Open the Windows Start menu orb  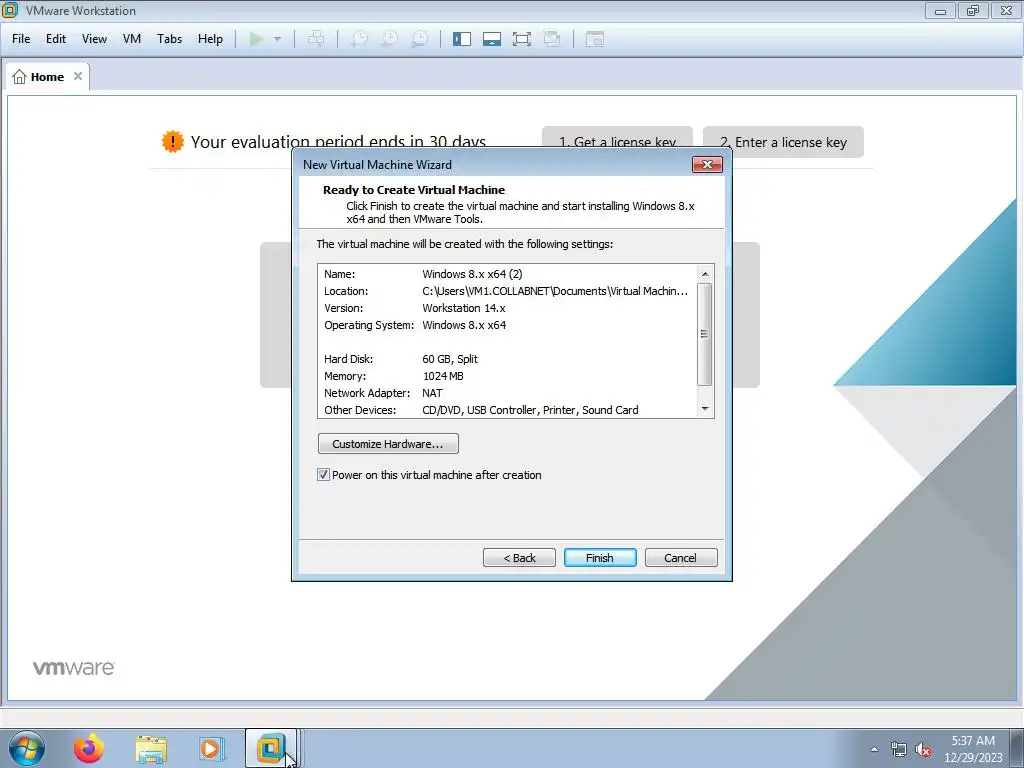(27, 748)
